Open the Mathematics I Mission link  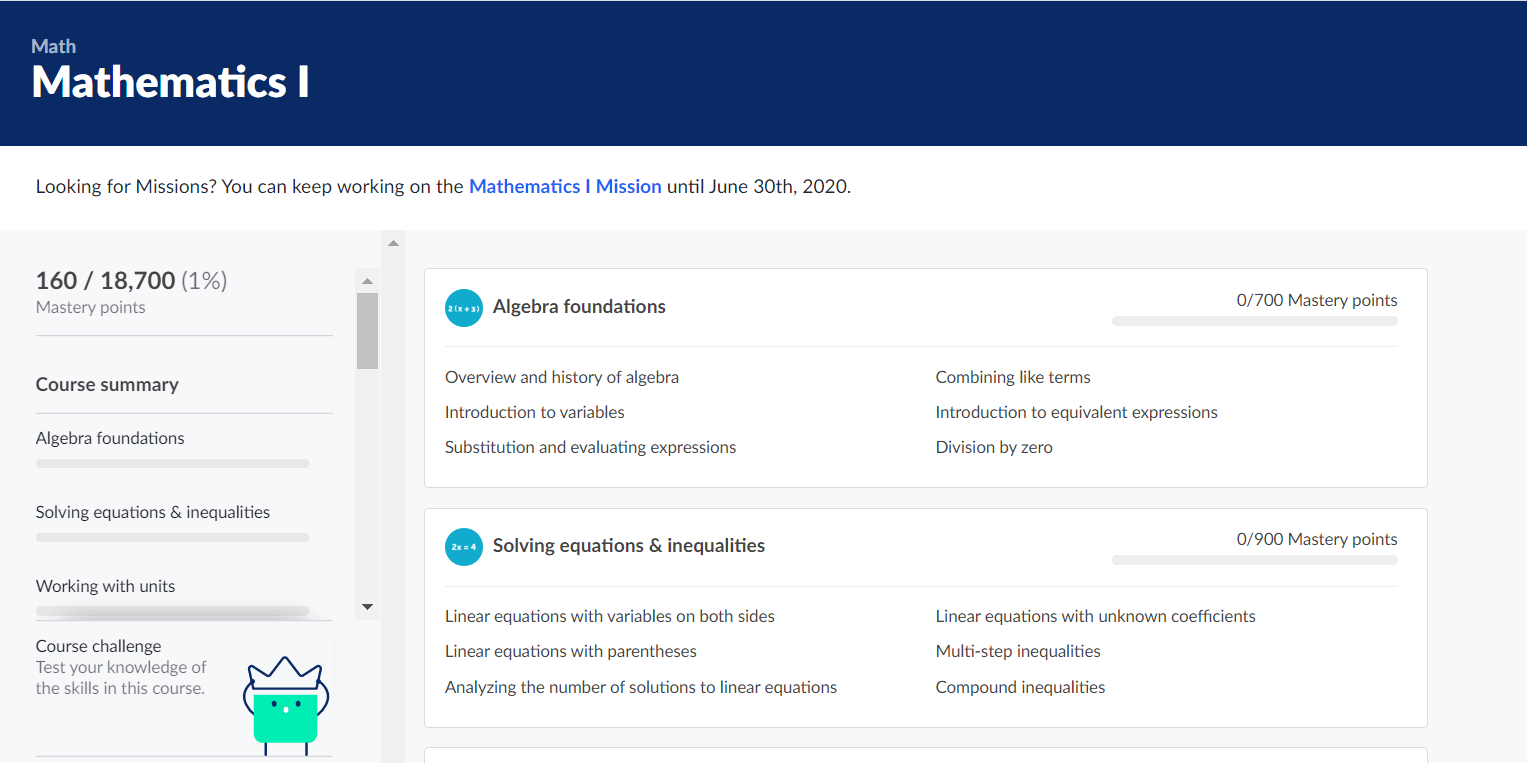pos(565,186)
